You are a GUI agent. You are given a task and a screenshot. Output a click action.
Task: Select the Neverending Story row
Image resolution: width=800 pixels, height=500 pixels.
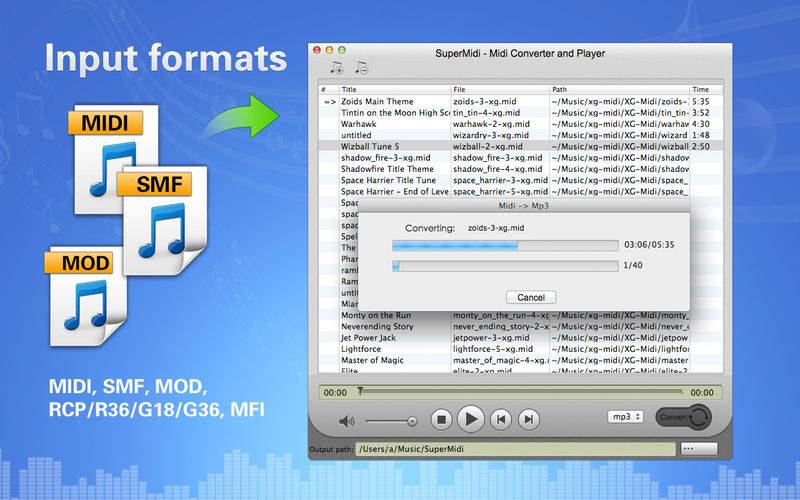[x=520, y=327]
